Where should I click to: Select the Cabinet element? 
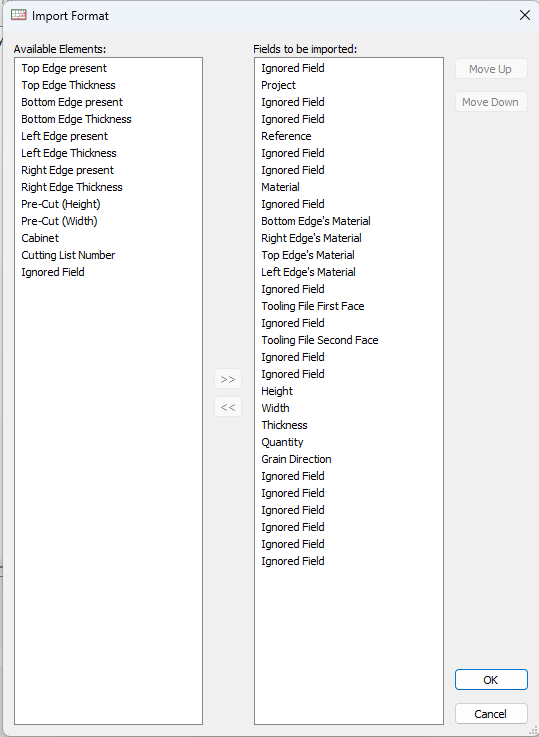(x=40, y=238)
